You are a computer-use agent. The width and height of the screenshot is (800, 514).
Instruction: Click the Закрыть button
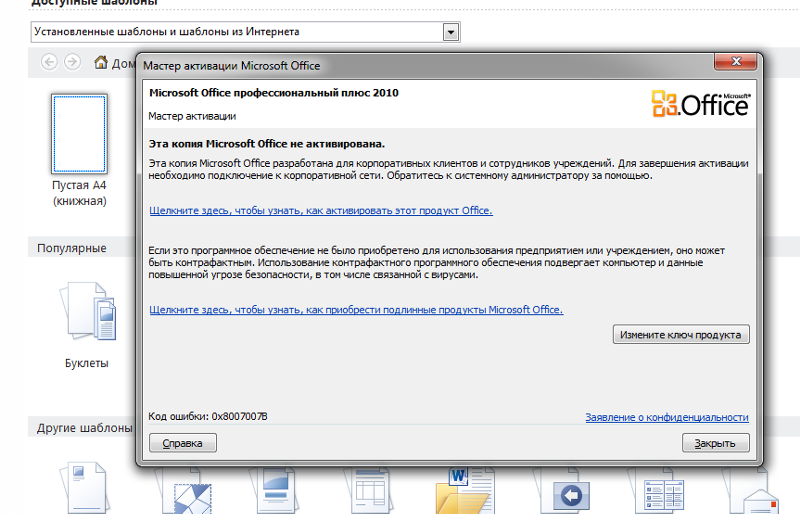coord(715,443)
